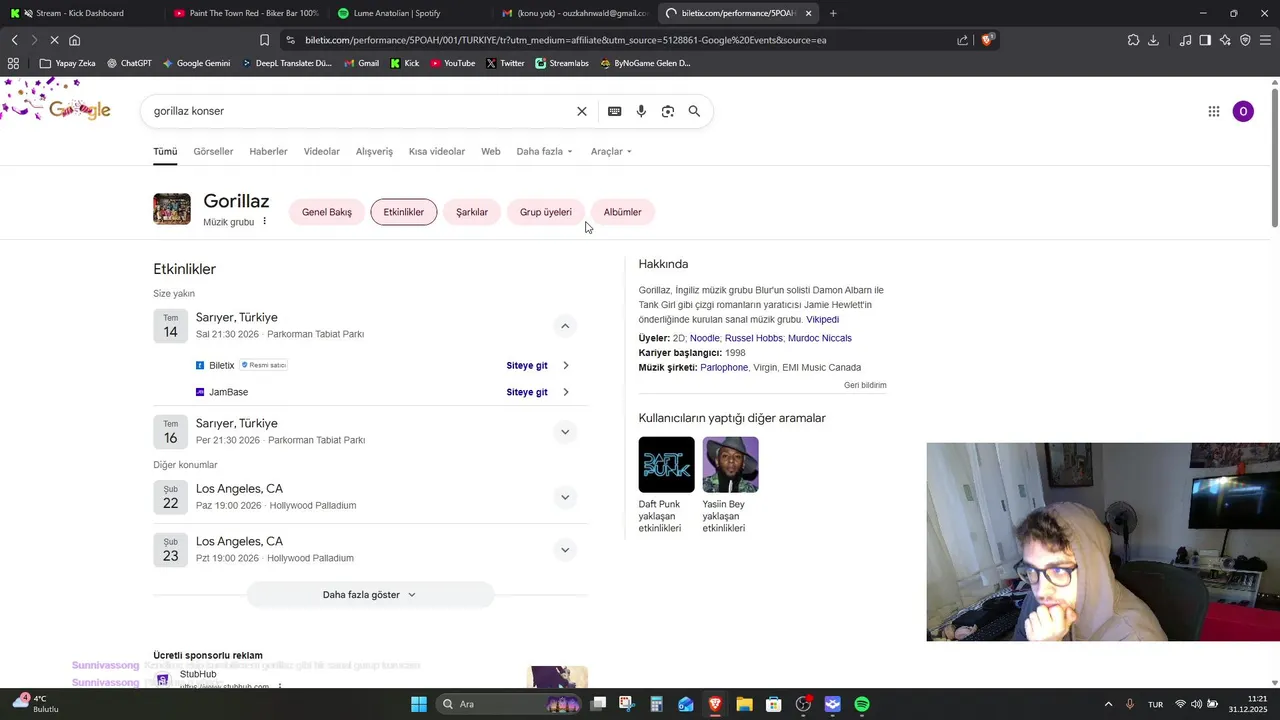
Task: Open Yasiin Bey nearby events thumbnail
Action: (x=730, y=464)
